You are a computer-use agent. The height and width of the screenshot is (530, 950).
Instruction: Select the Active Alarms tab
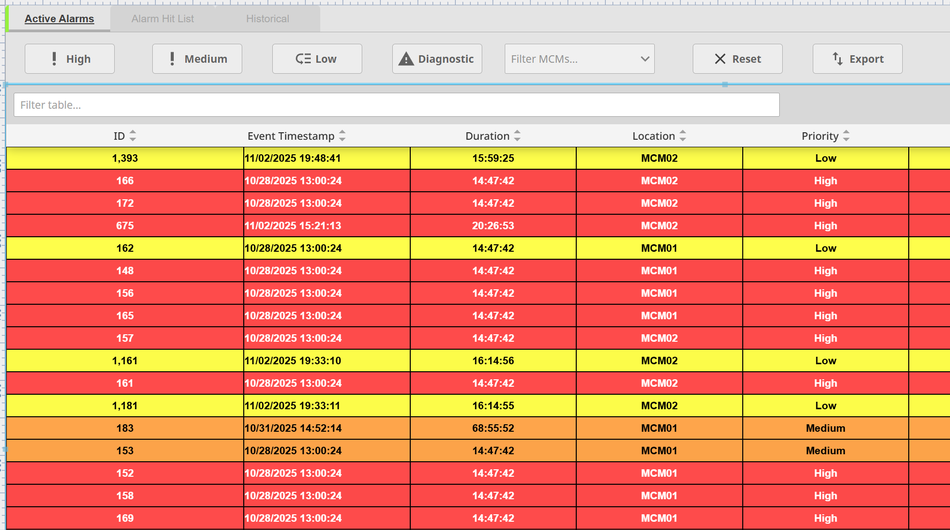pyautogui.click(x=59, y=19)
